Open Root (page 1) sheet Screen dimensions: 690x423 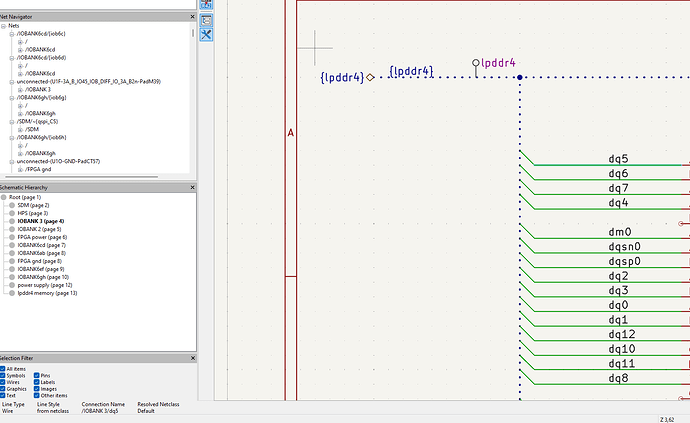pyautogui.click(x=25, y=197)
